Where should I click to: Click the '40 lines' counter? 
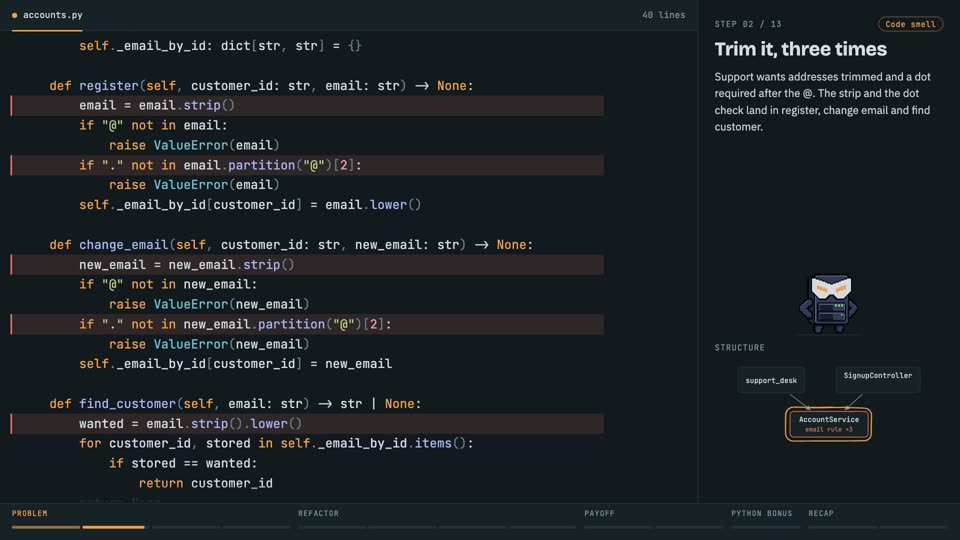[x=664, y=15]
